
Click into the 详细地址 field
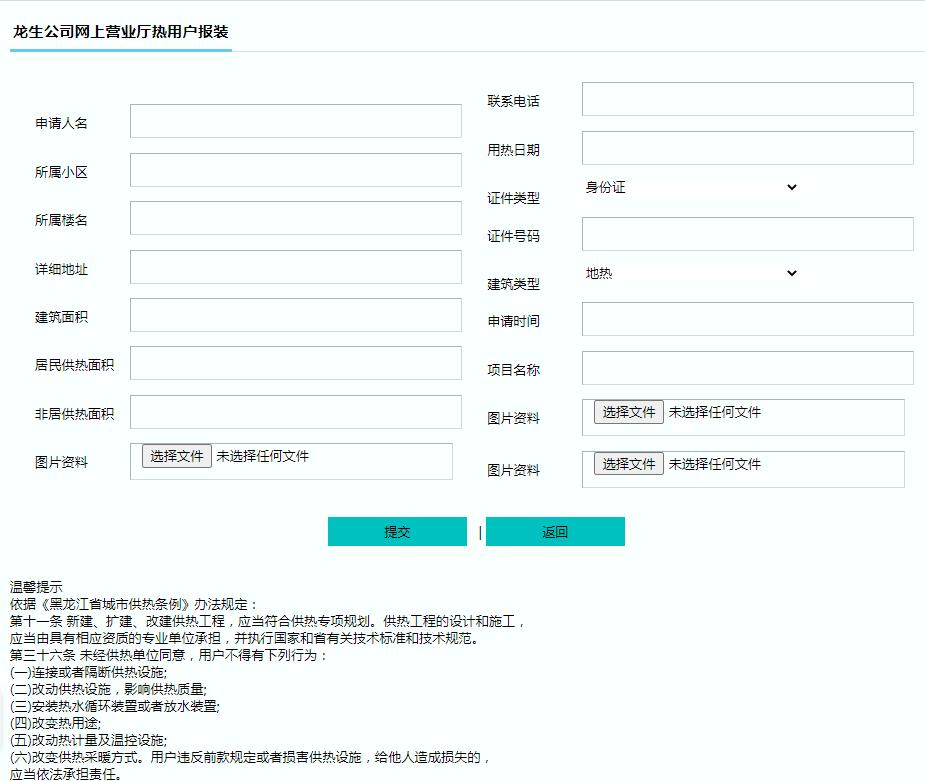tap(295, 267)
